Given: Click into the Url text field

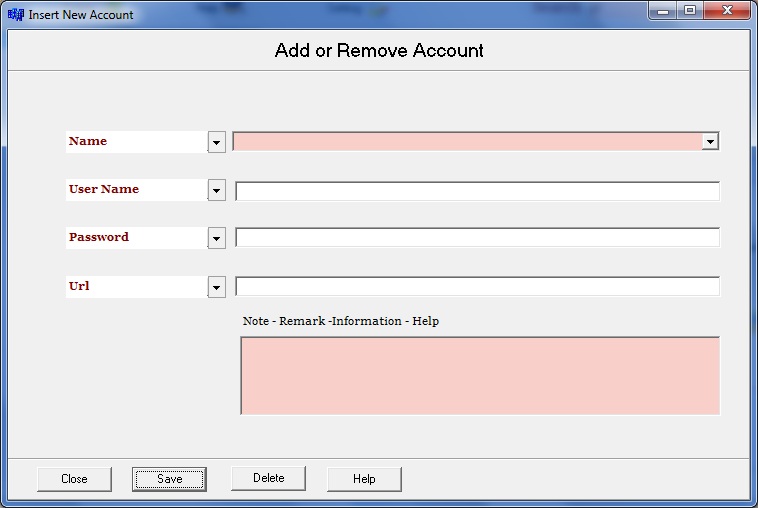Looking at the screenshot, I should click(x=477, y=287).
